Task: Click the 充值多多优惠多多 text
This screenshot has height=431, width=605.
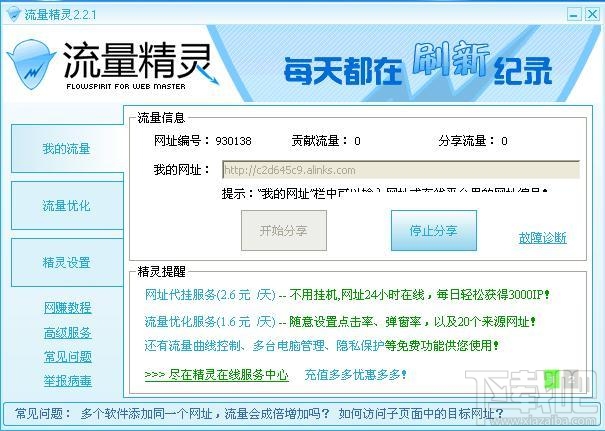Action: point(355,375)
